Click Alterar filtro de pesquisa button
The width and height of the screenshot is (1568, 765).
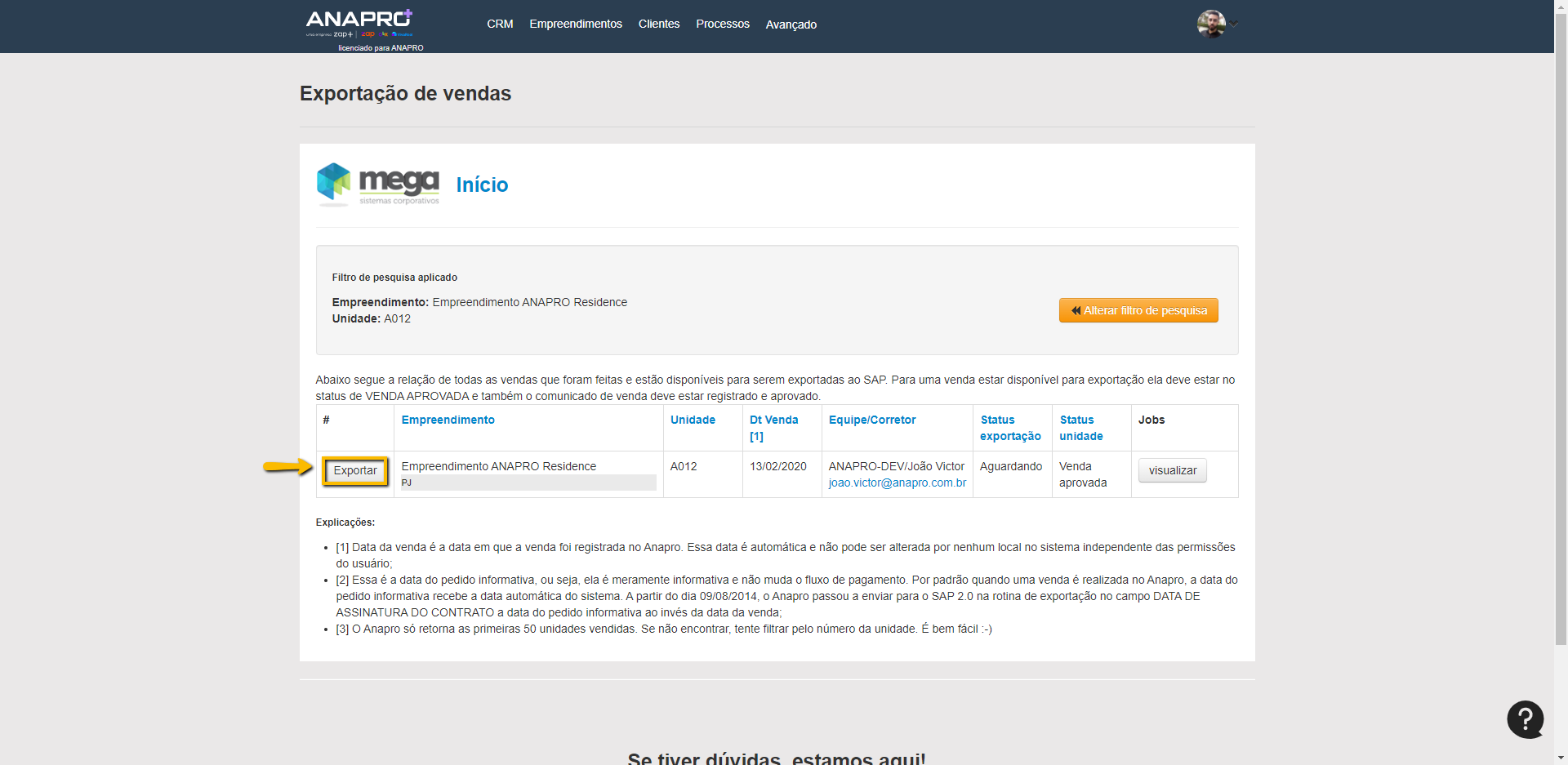[1138, 310]
